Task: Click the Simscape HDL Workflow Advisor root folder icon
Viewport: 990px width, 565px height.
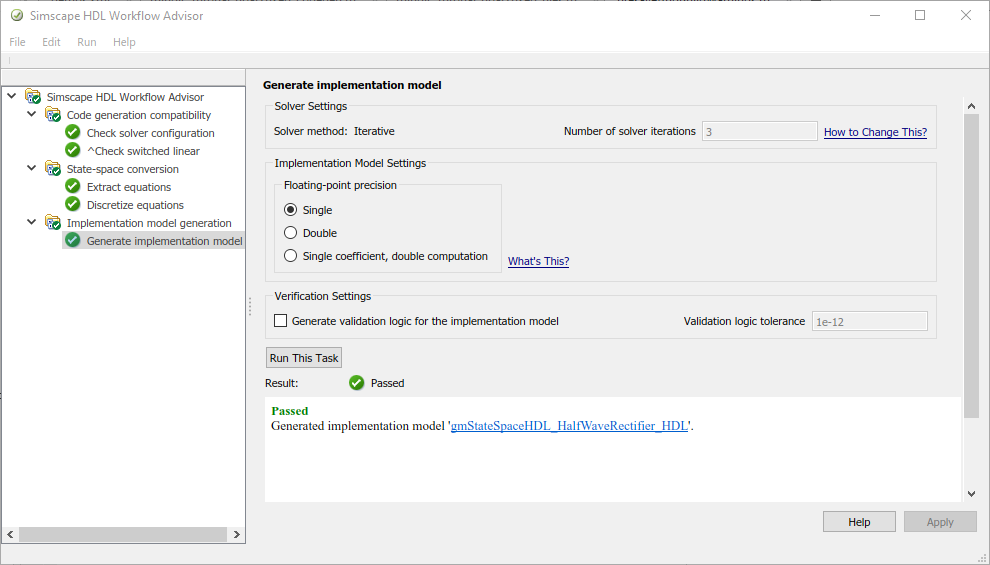Action: click(33, 97)
